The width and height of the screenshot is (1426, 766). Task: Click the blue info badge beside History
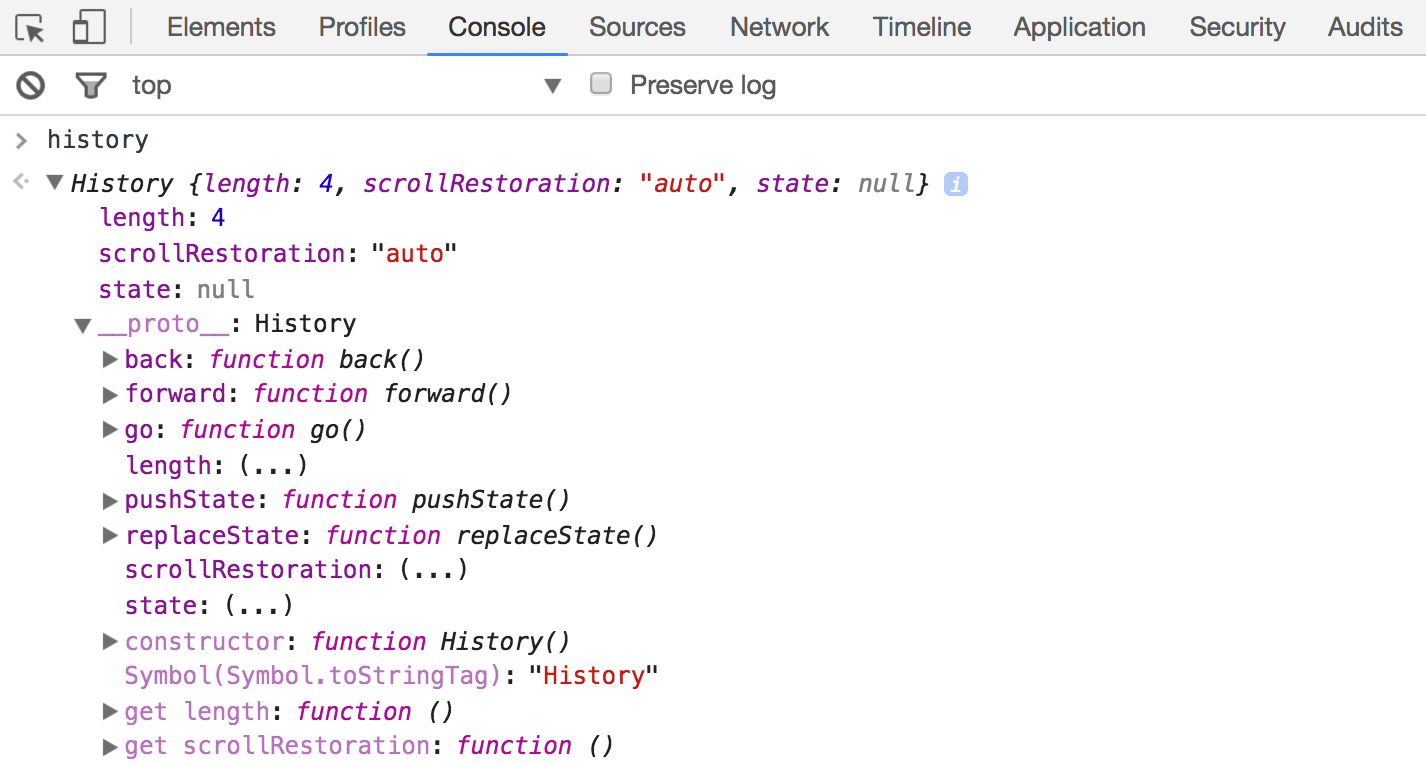(956, 185)
